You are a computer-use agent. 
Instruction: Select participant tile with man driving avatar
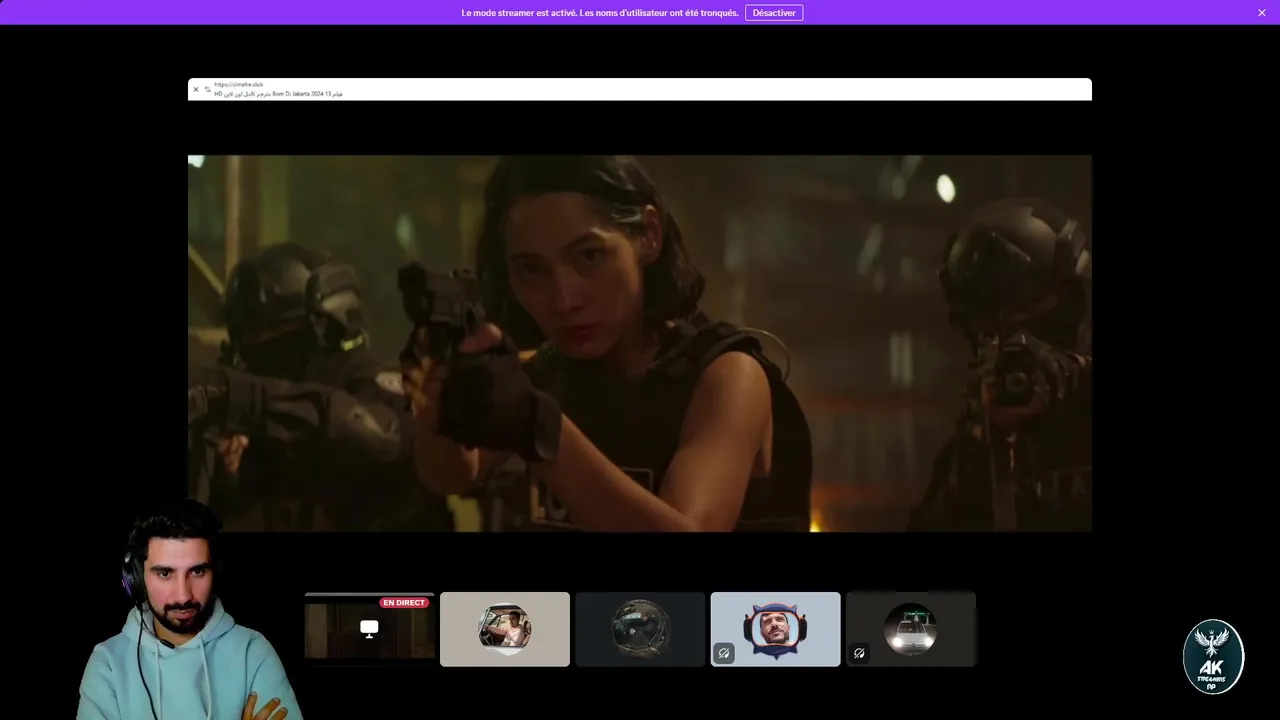pyautogui.click(x=505, y=629)
